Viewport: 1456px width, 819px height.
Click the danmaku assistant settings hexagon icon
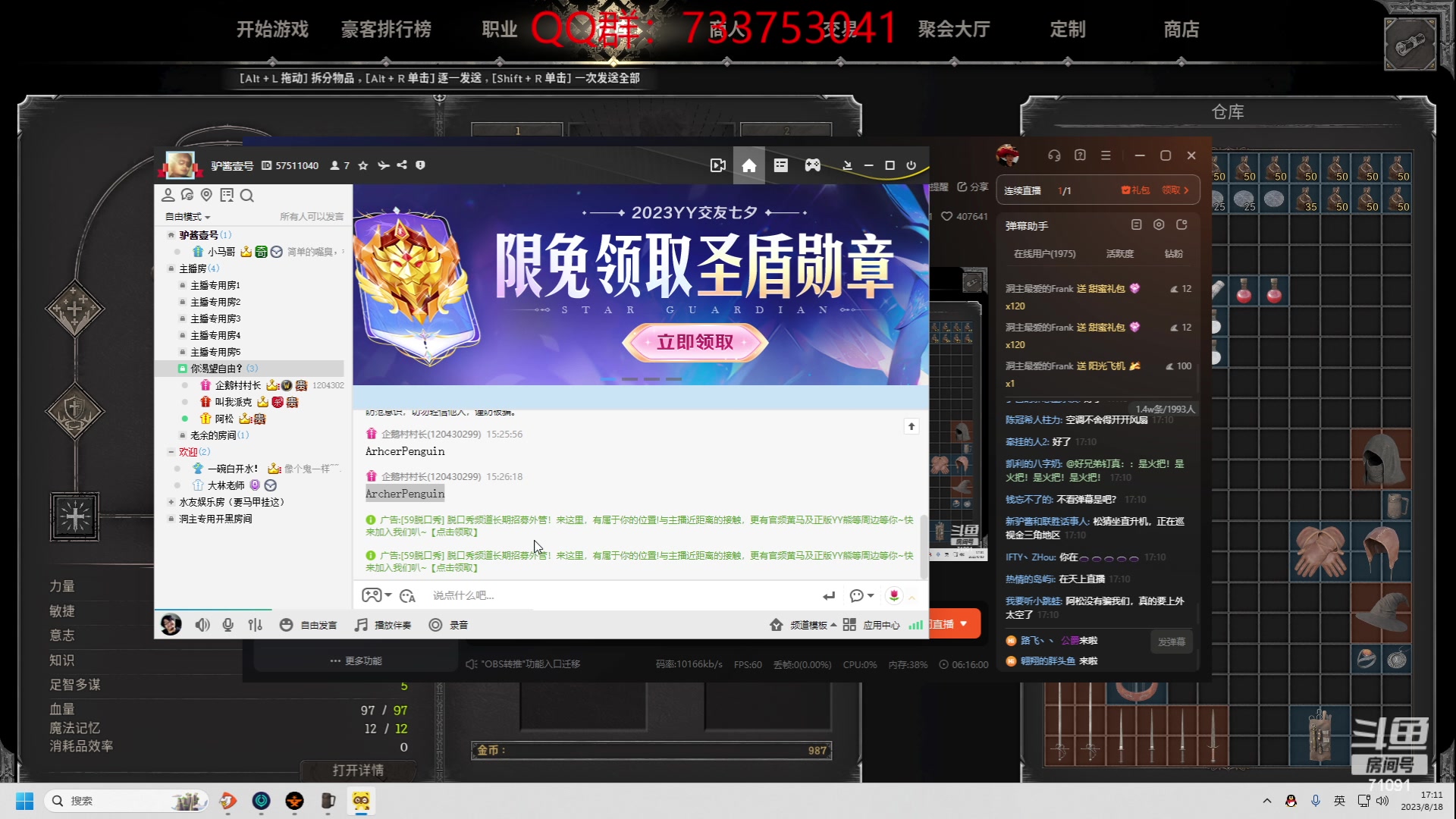[1159, 225]
